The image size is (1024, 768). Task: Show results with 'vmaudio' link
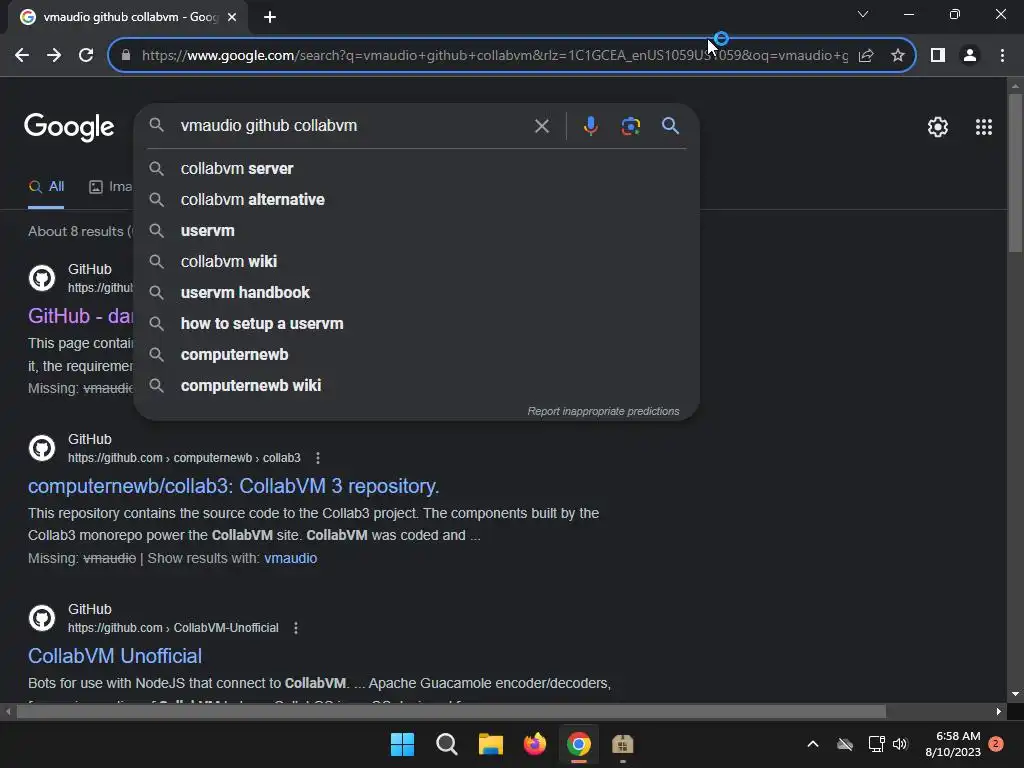(290, 558)
